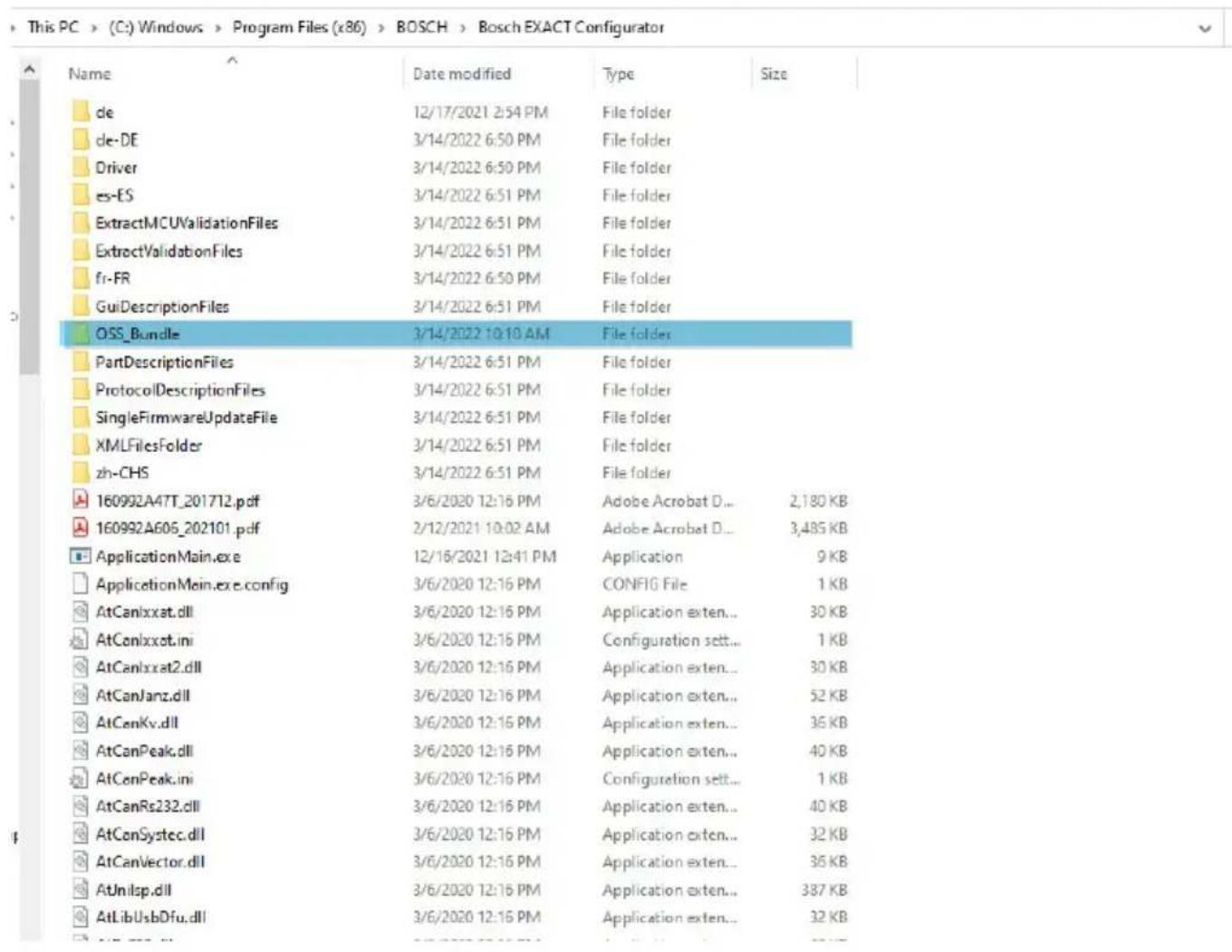The height and width of the screenshot is (952, 1232).
Task: Click the es-ES folder icon
Action: click(81, 196)
